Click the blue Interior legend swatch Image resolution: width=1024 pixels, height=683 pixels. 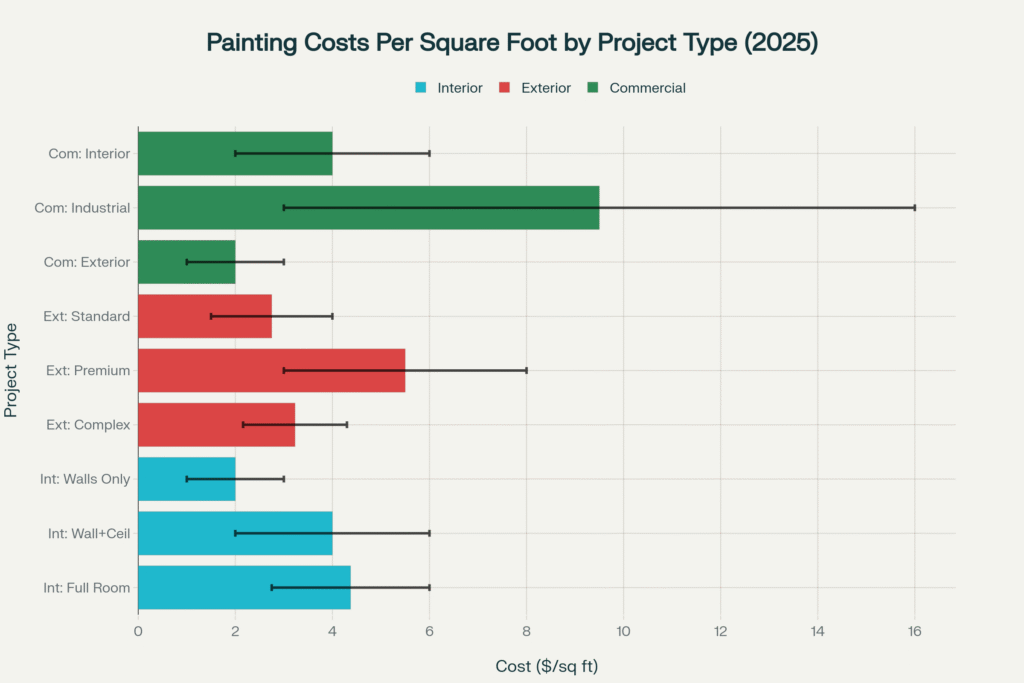point(421,88)
